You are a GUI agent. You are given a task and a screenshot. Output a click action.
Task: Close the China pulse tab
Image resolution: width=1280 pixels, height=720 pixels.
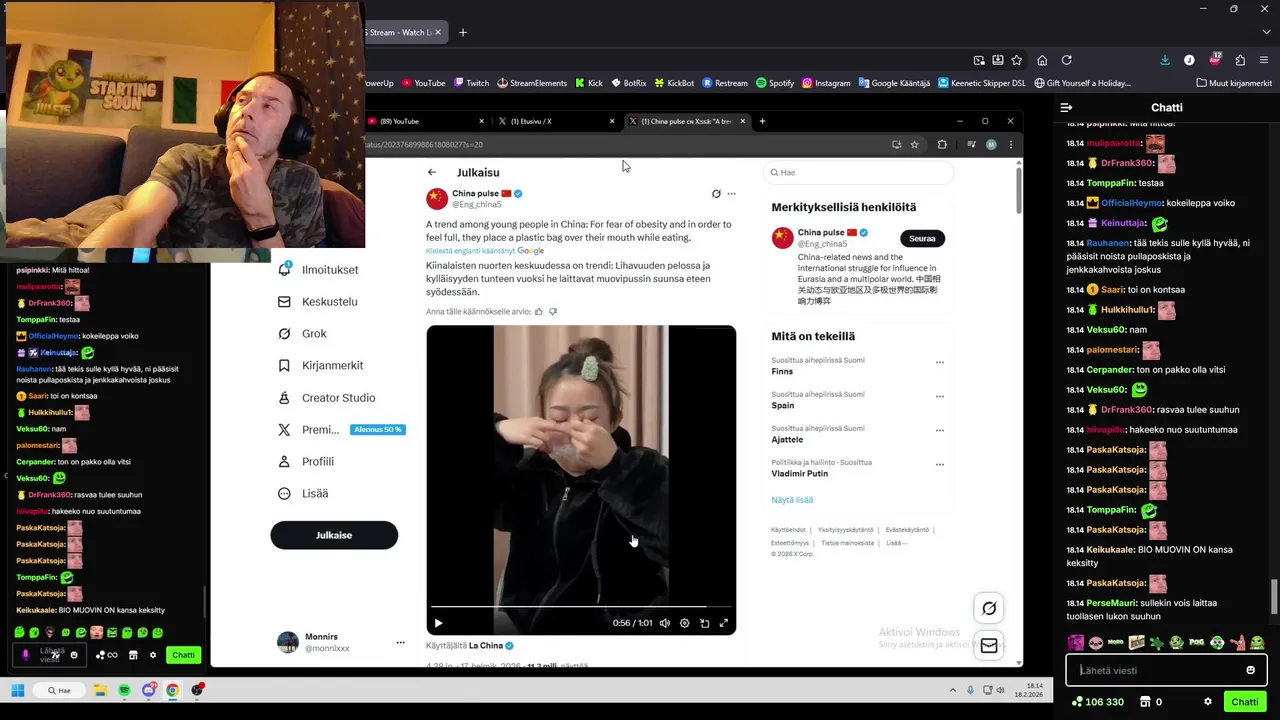[743, 121]
